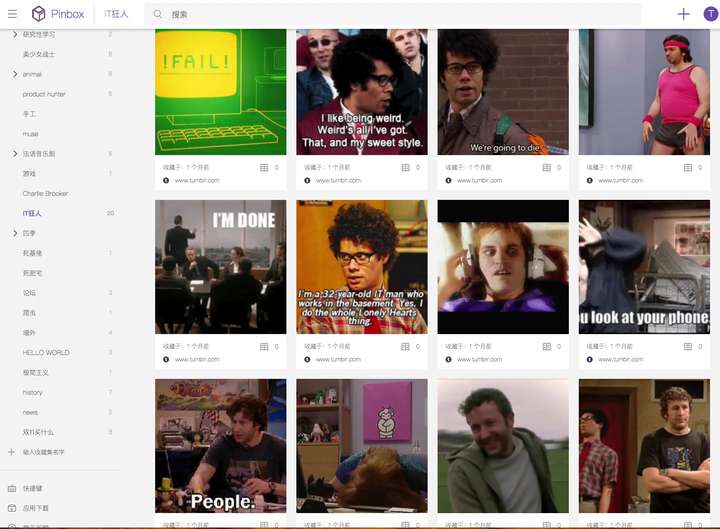This screenshot has height=529, width=720.
Task: Open the 快捷键 shortcuts link
Action: (33, 488)
